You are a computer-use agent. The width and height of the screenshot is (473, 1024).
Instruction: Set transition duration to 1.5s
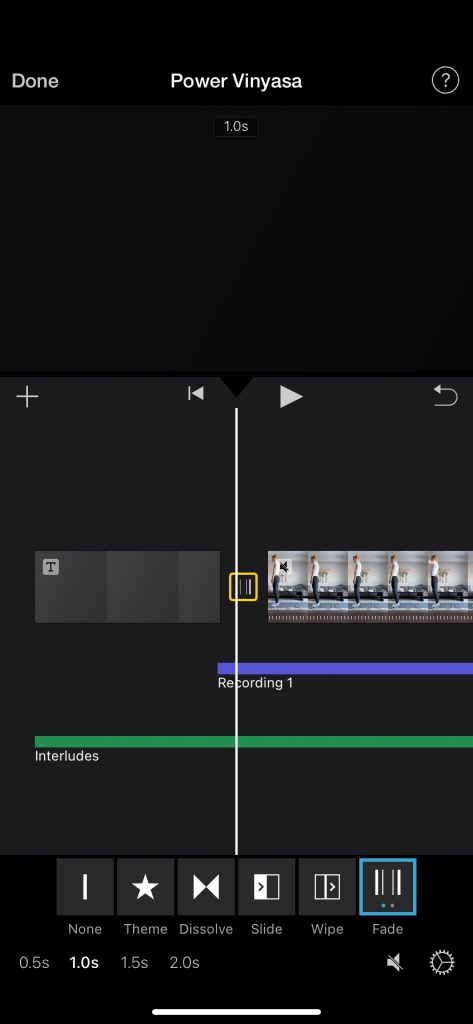click(x=134, y=963)
